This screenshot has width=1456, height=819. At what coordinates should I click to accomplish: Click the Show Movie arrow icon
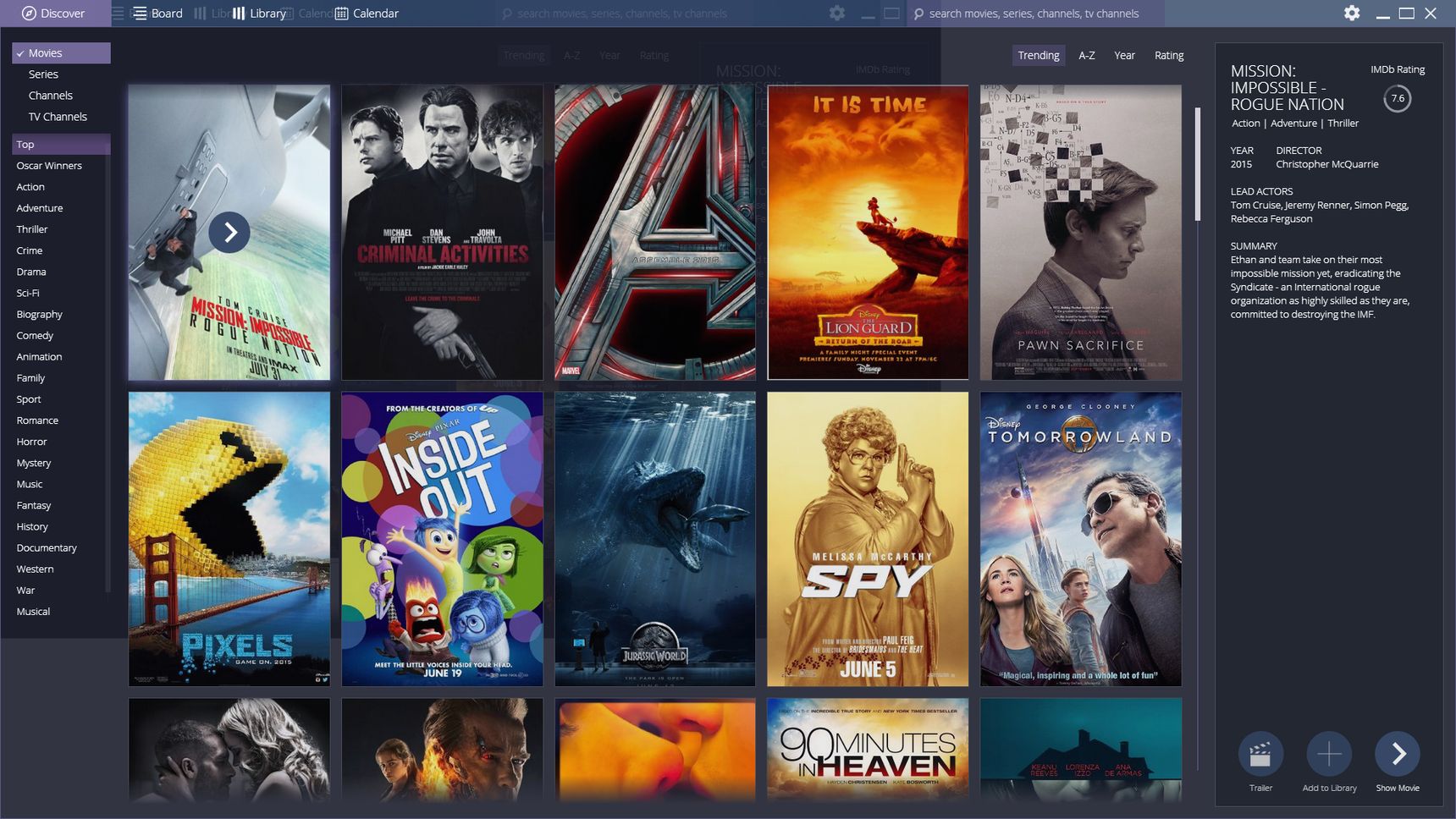click(1398, 754)
